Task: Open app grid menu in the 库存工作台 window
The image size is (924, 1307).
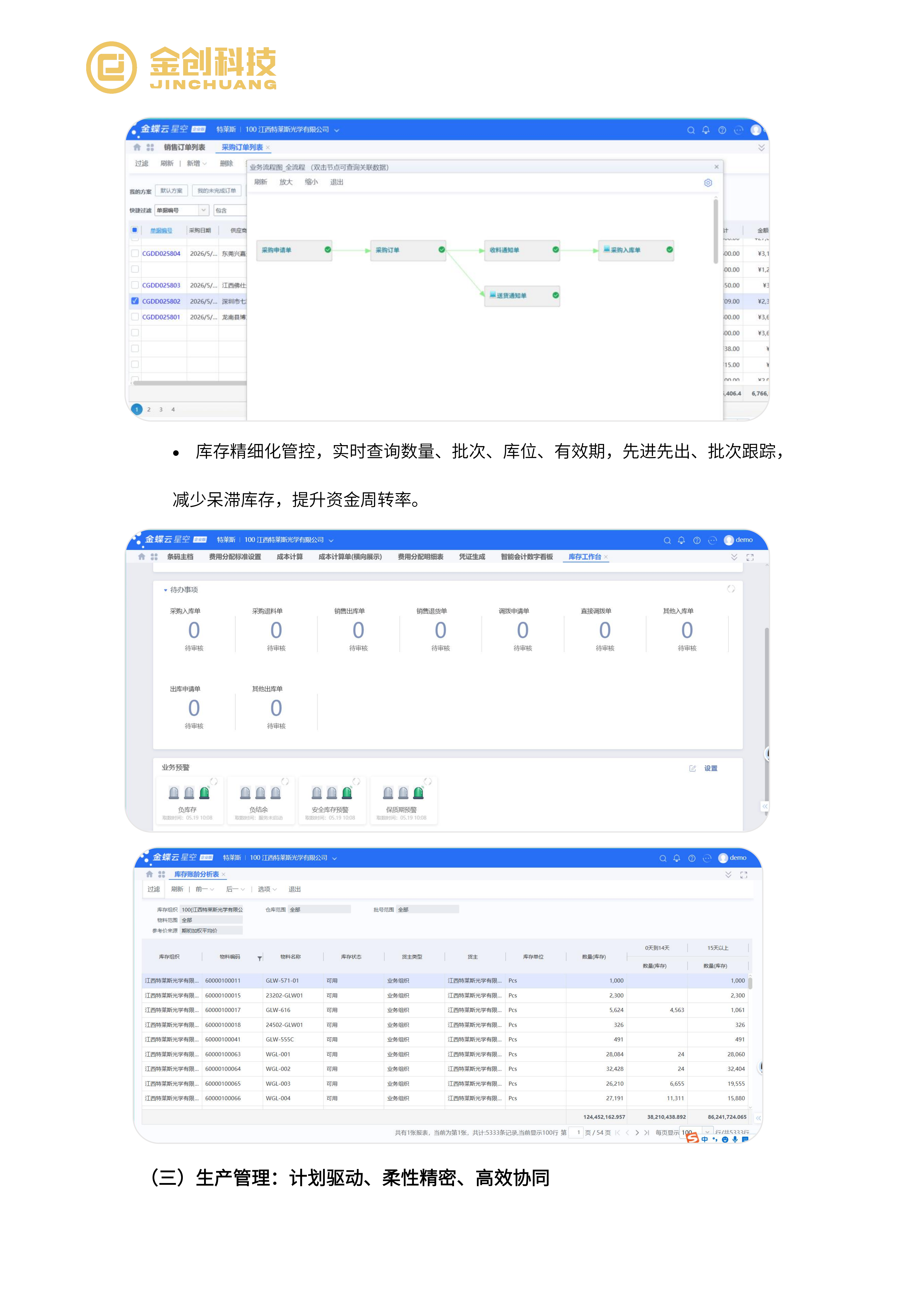Action: [x=154, y=557]
